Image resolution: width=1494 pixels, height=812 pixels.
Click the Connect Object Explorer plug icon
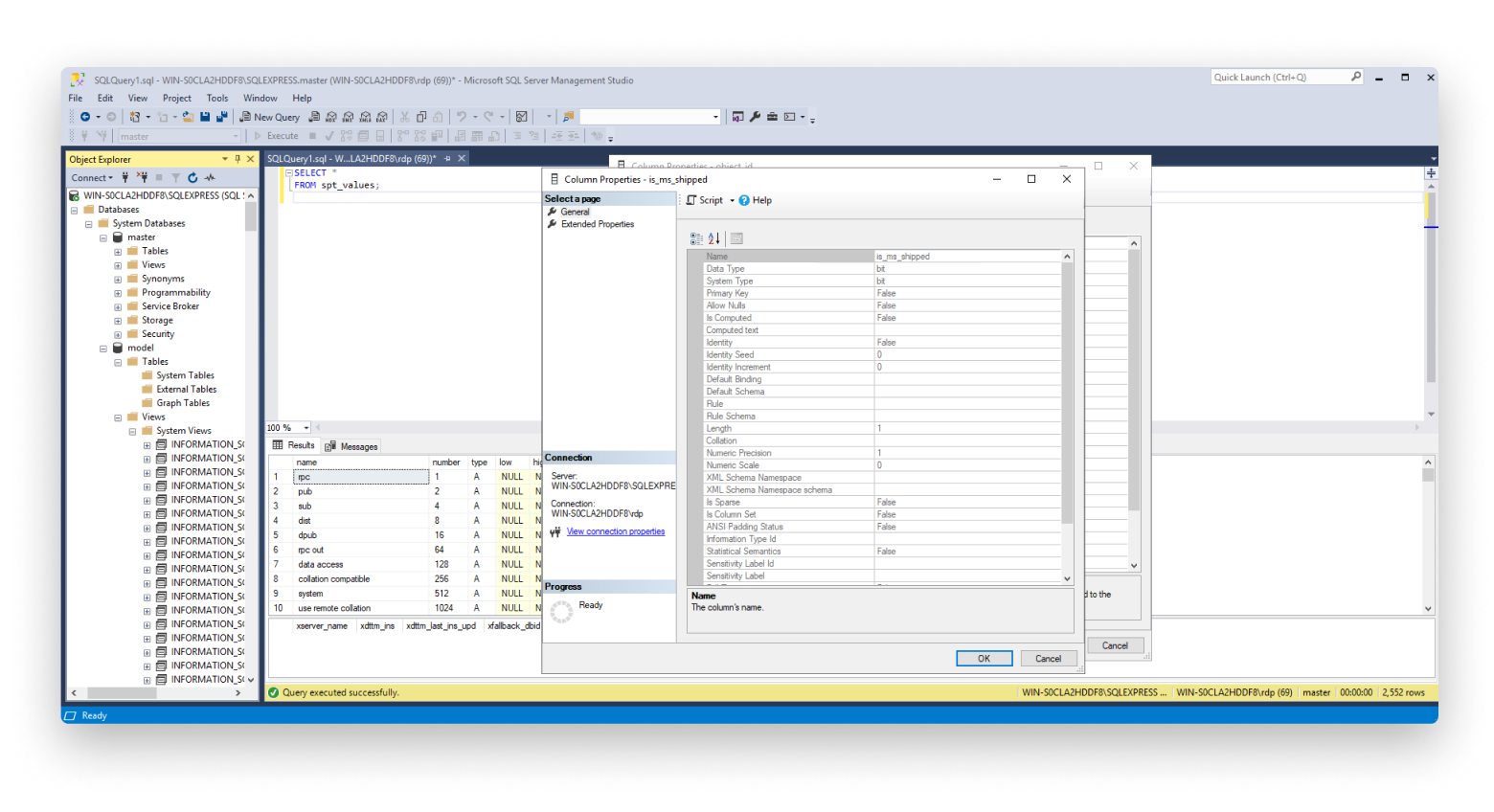point(124,177)
